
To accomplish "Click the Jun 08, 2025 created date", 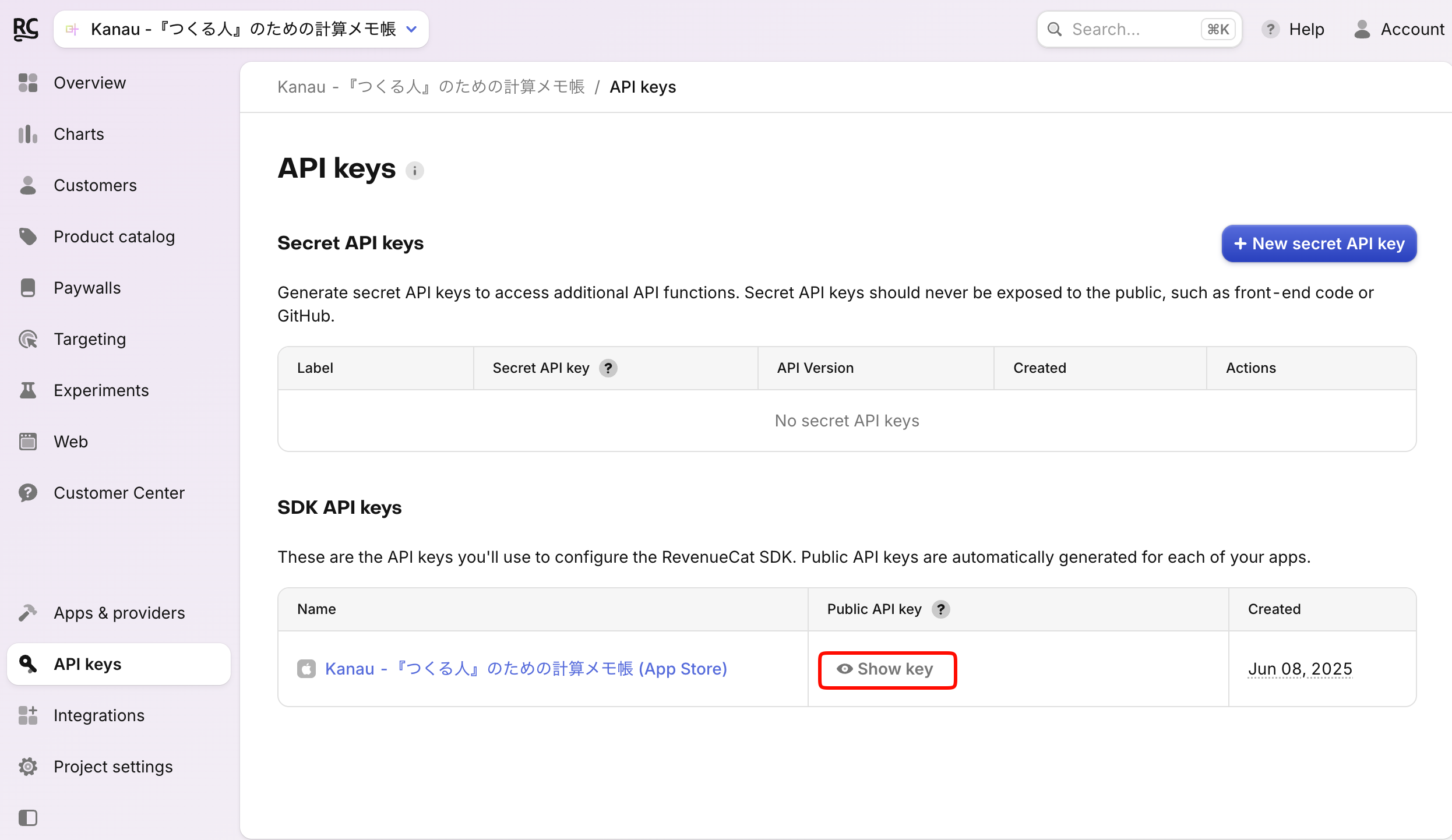I will pyautogui.click(x=1300, y=669).
